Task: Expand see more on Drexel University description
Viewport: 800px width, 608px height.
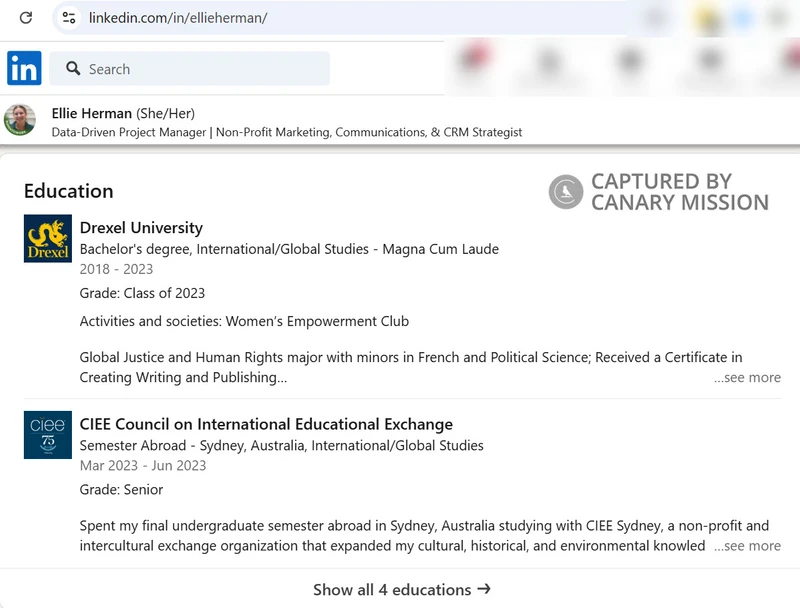Action: point(747,377)
